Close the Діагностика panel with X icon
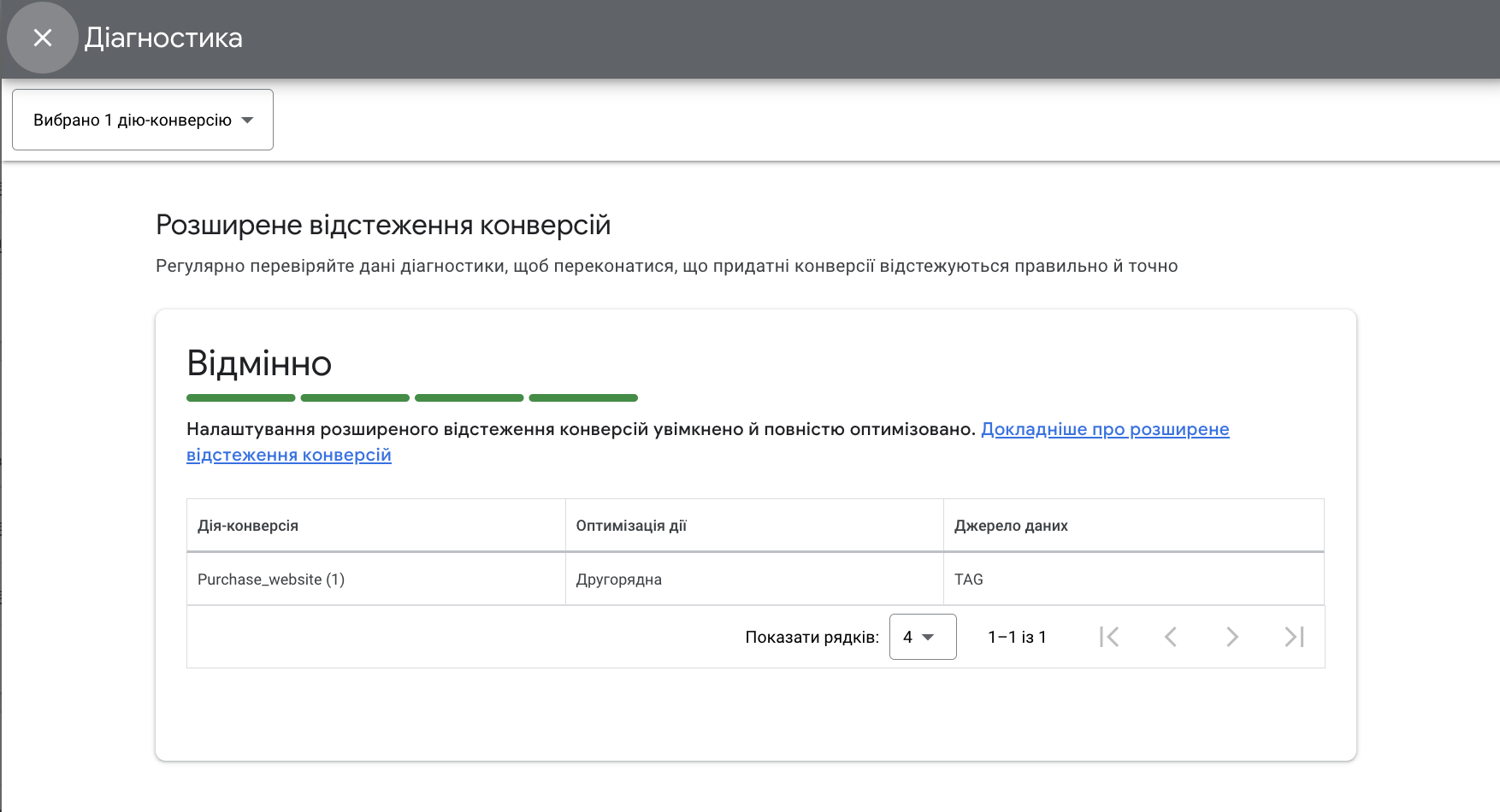1500x812 pixels. pyautogui.click(x=43, y=38)
